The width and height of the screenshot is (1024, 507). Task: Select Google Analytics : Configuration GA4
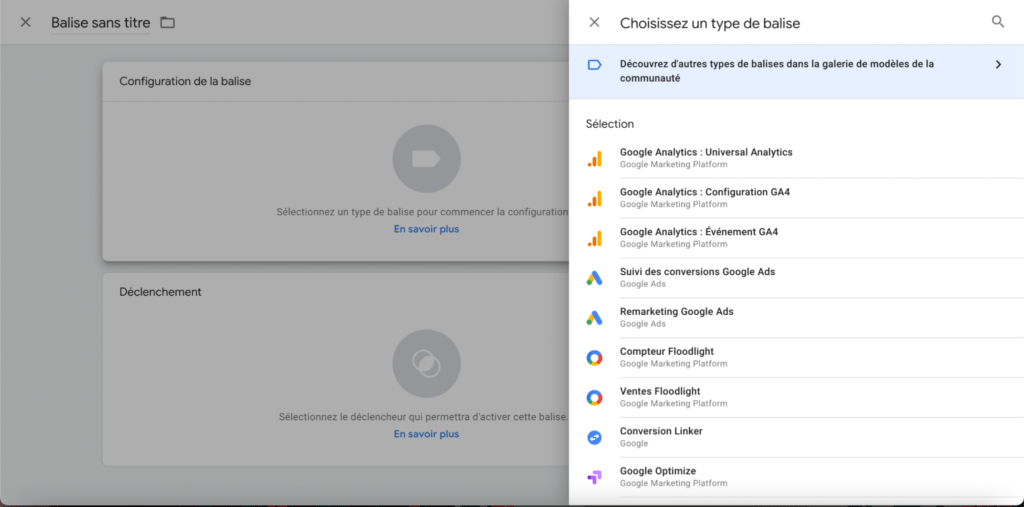(x=796, y=198)
